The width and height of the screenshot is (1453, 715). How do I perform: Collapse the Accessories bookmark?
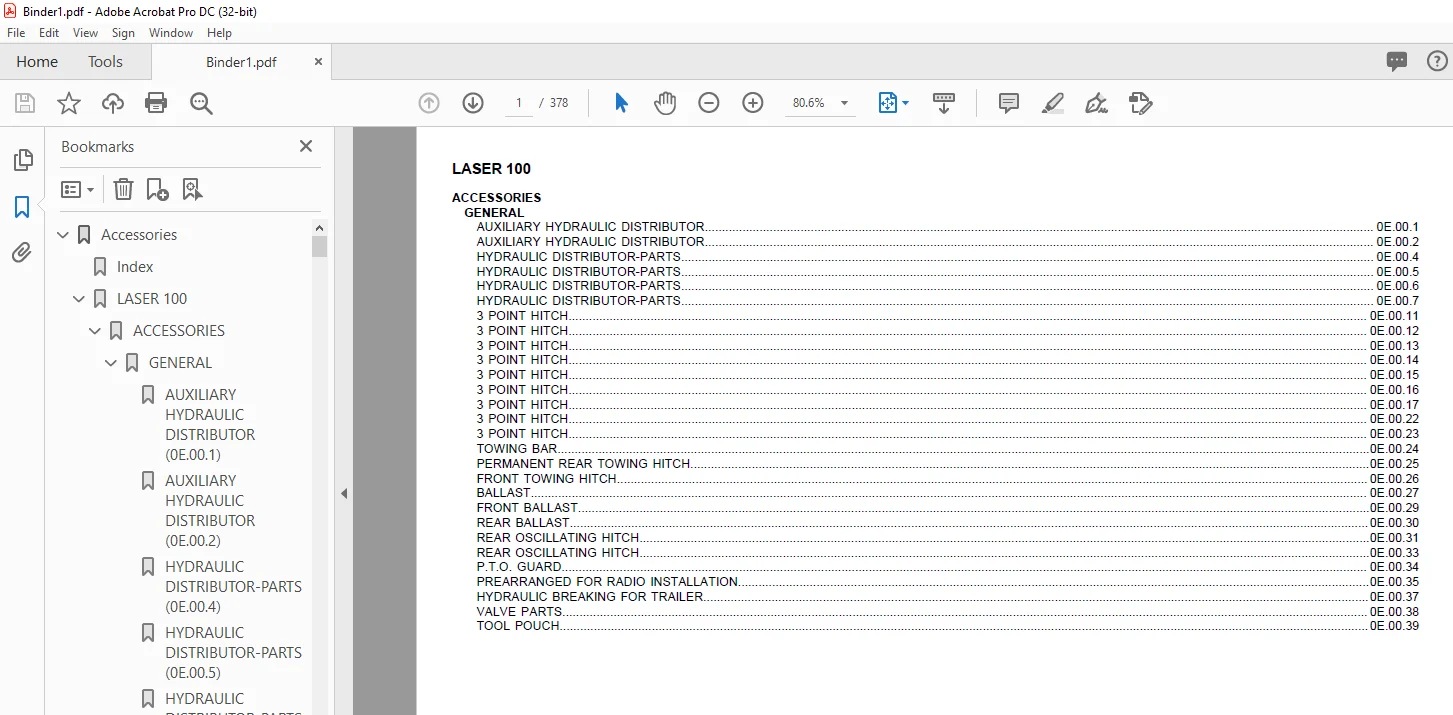(64, 235)
